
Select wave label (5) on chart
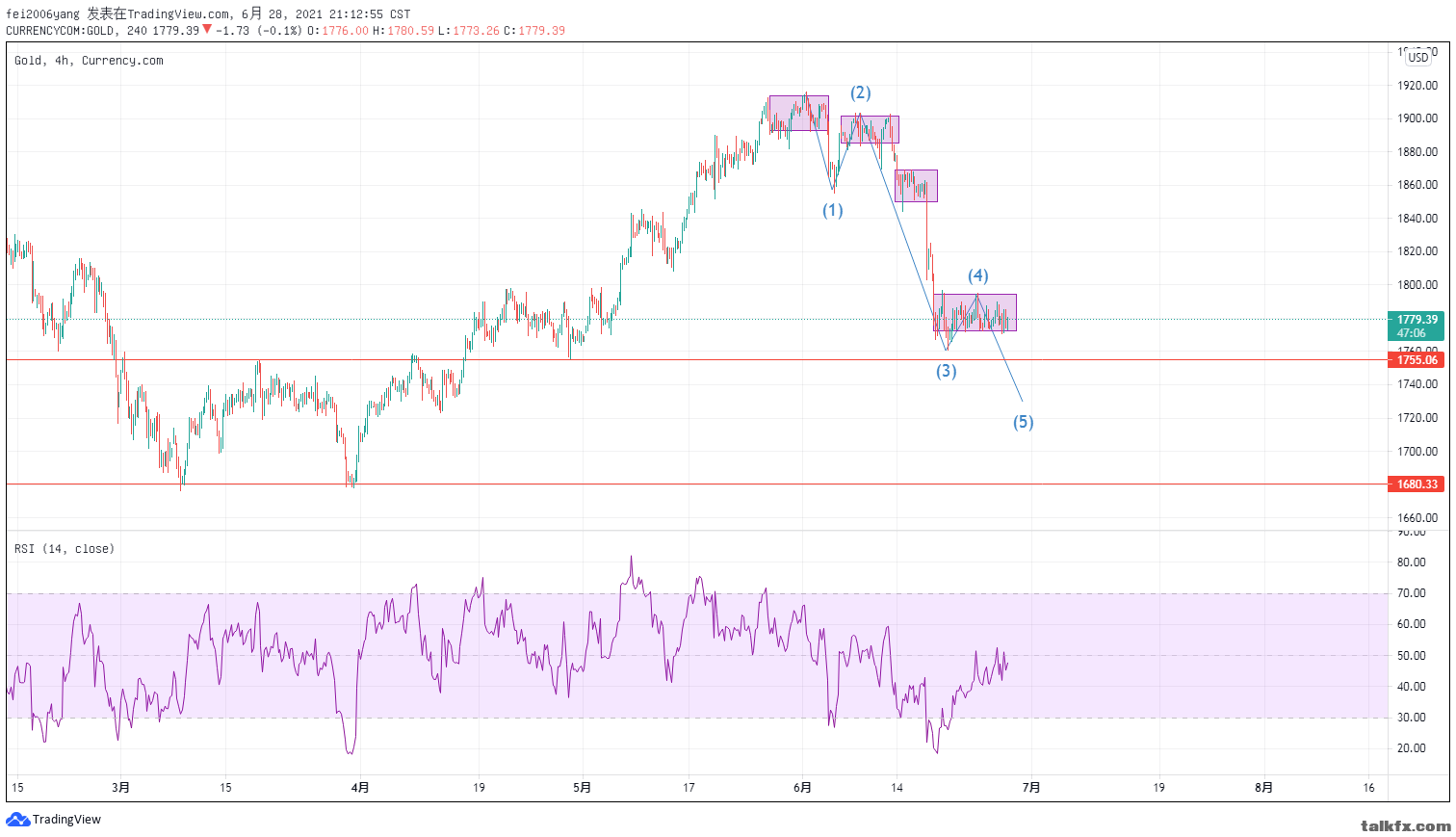coord(1024,422)
